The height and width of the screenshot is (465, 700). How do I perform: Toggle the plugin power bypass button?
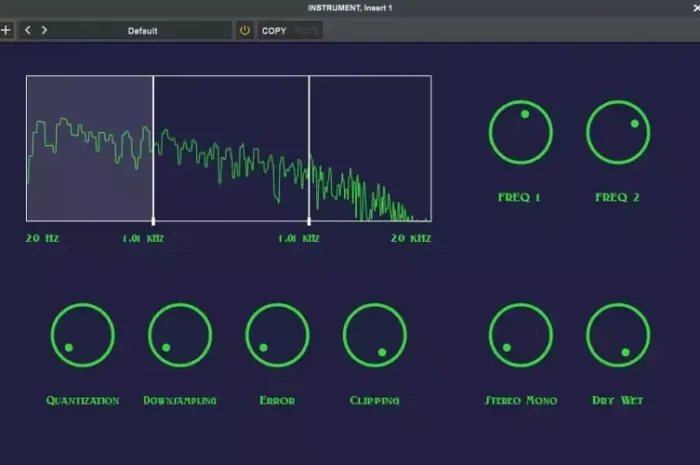(245, 30)
